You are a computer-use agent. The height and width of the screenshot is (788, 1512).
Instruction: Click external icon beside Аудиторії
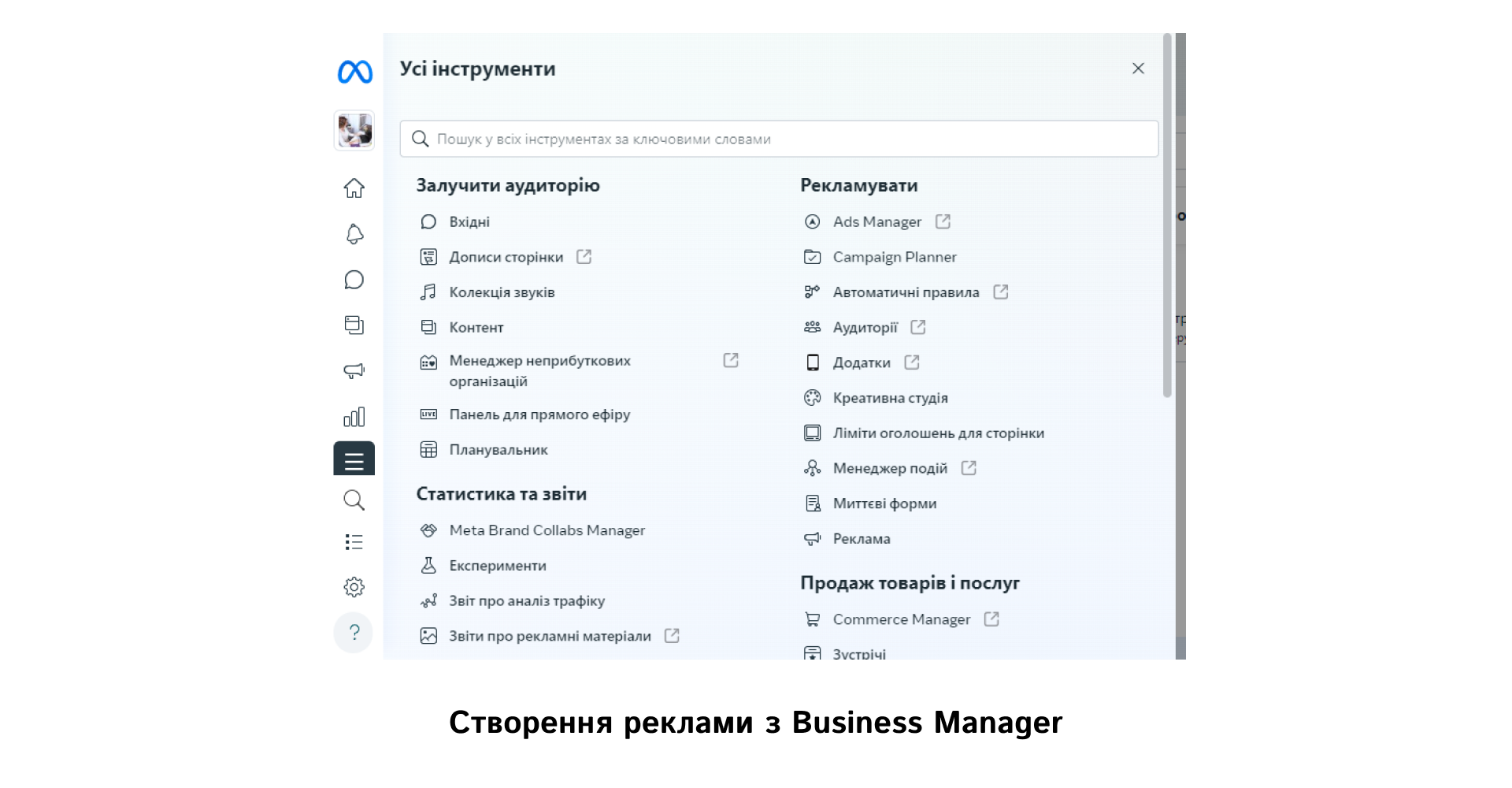tap(918, 327)
